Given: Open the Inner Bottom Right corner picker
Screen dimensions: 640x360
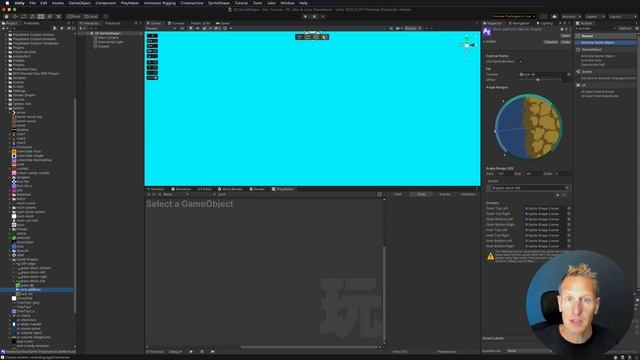Looking at the screenshot, I should [x=569, y=246].
